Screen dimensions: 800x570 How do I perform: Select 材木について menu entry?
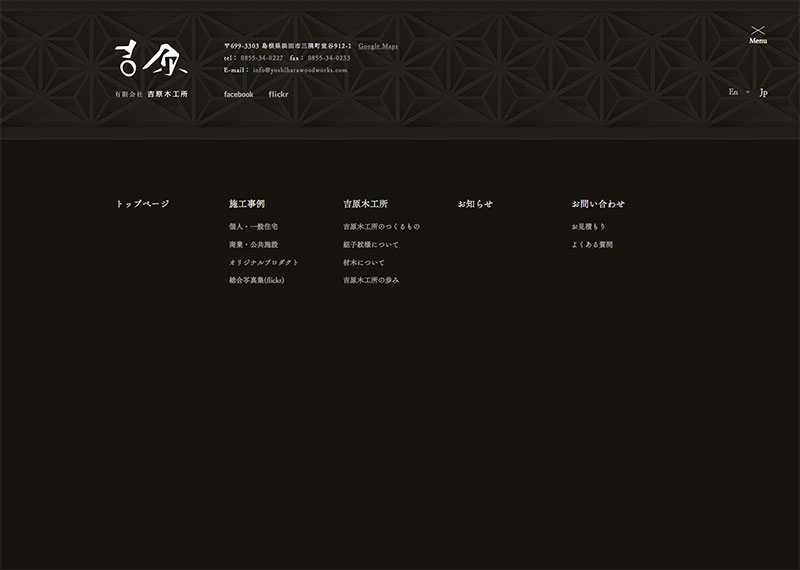tap(363, 263)
